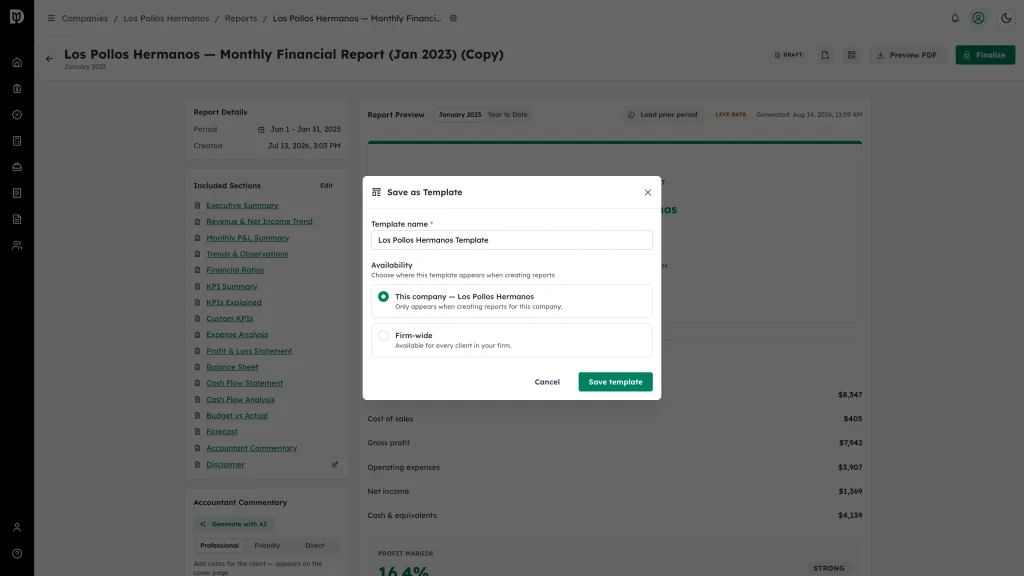Image resolution: width=1024 pixels, height=576 pixels.
Task: Click the LIVE DATA badge
Action: tap(730, 114)
